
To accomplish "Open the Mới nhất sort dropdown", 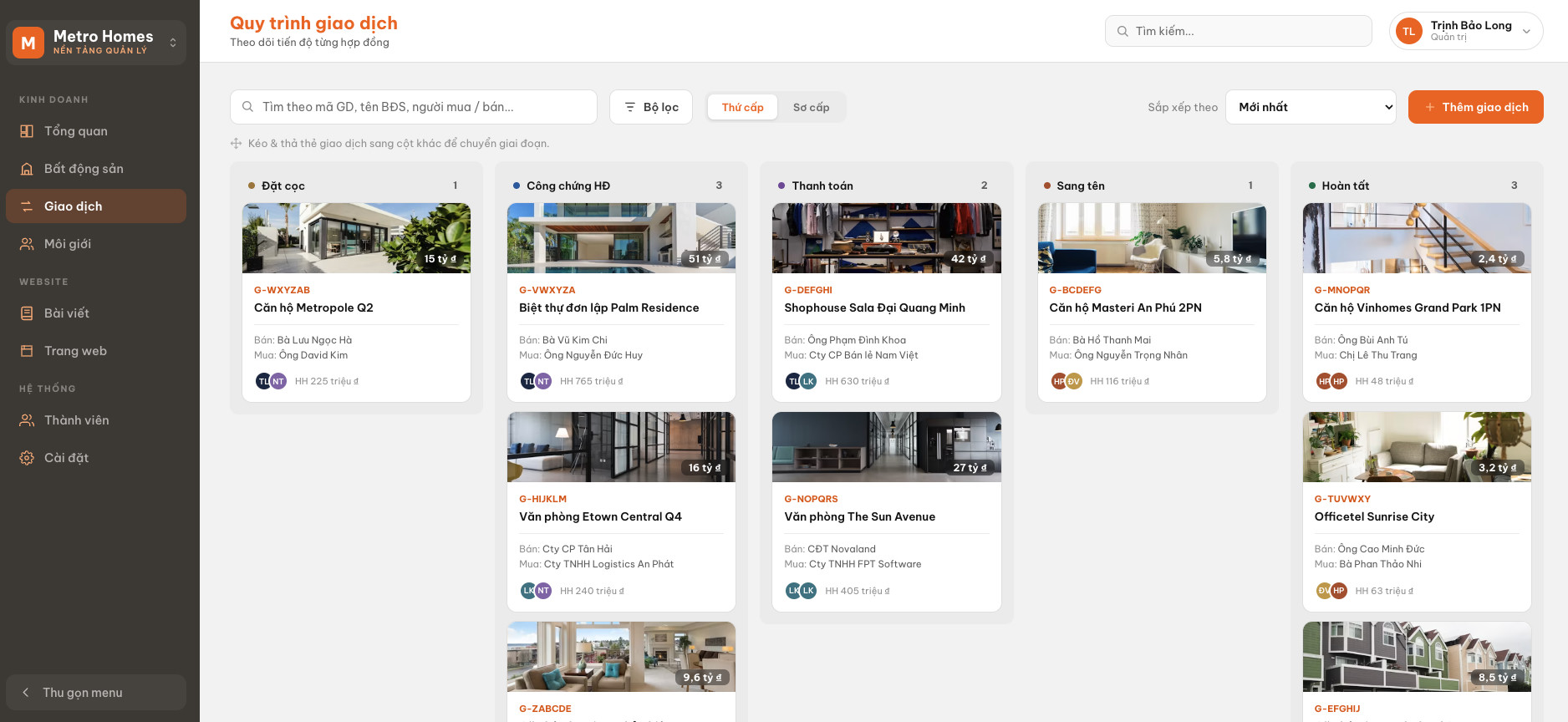I will pyautogui.click(x=1311, y=107).
